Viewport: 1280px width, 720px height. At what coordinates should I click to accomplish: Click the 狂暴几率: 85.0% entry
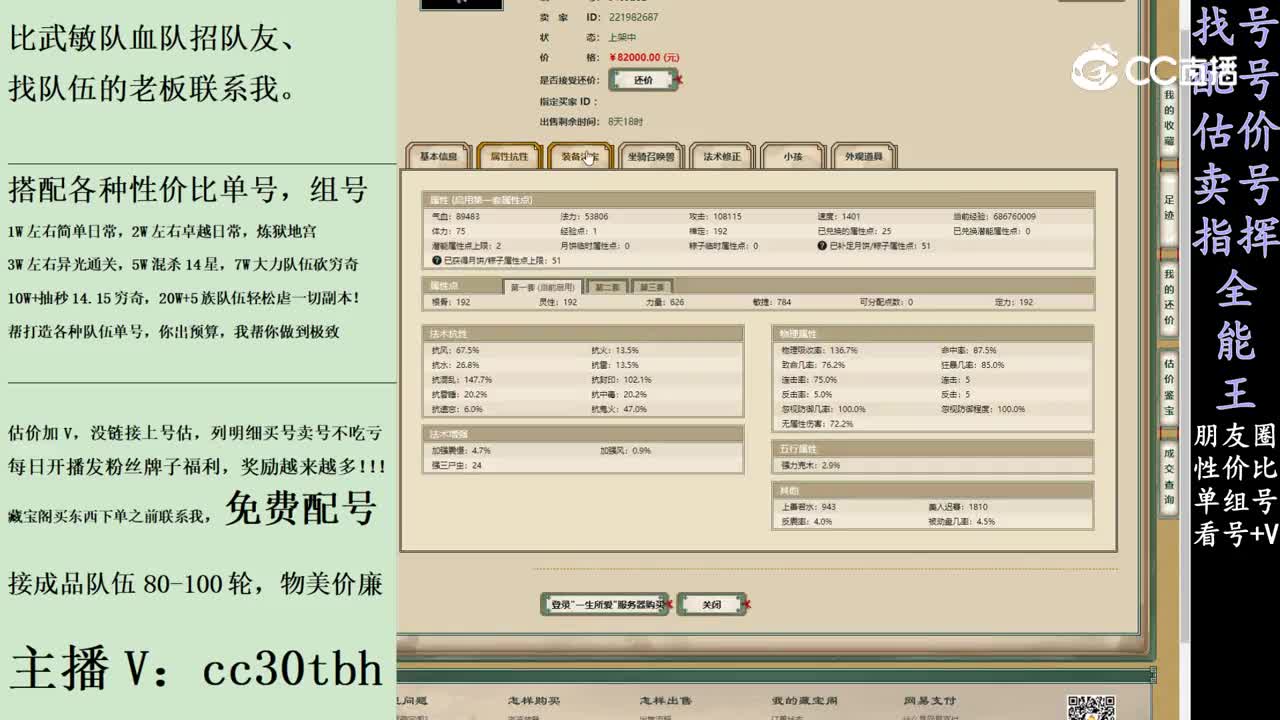click(x=973, y=365)
